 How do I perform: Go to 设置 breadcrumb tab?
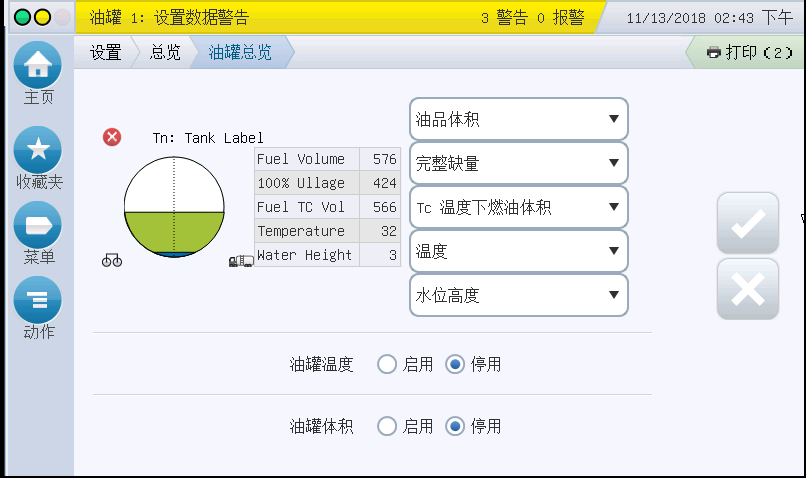(x=105, y=53)
